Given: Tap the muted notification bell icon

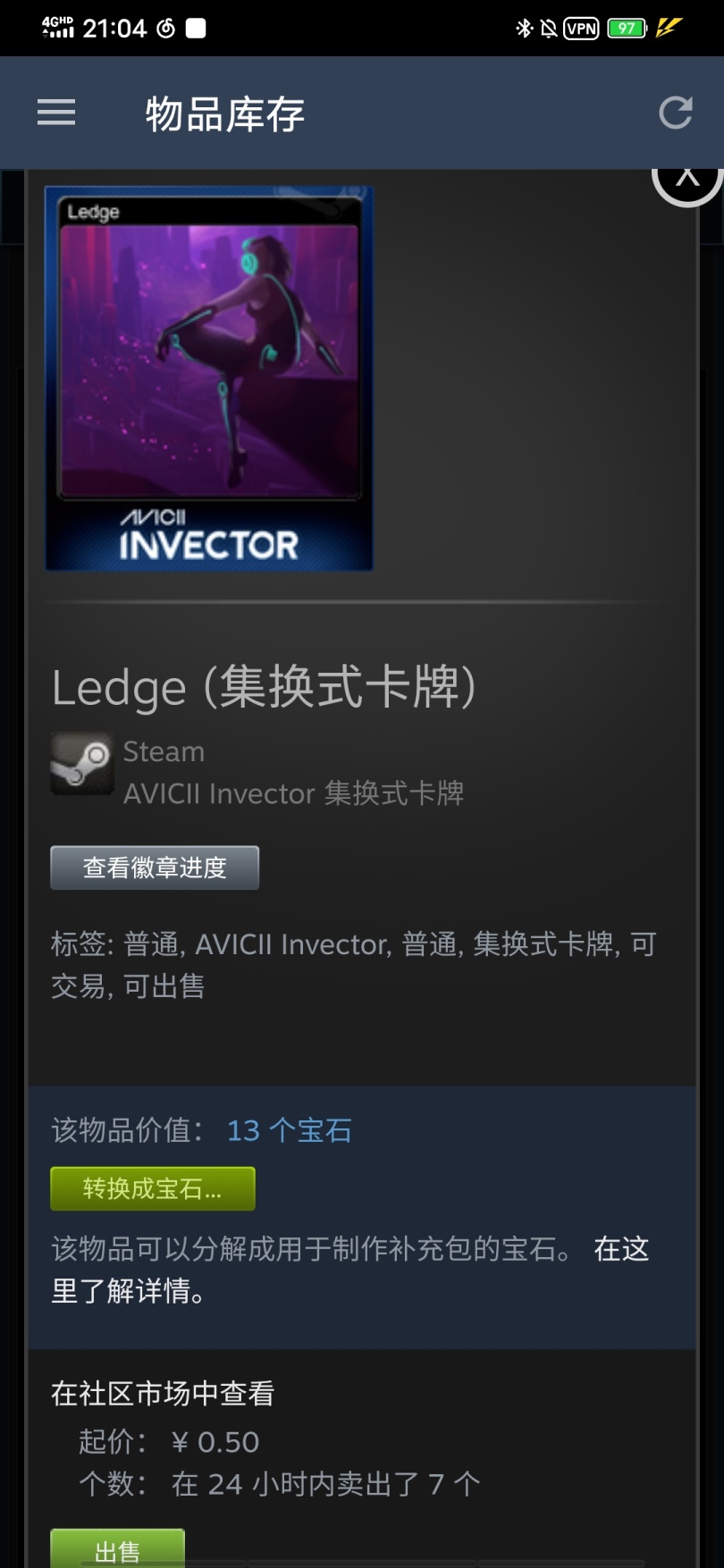Looking at the screenshot, I should click(x=549, y=29).
